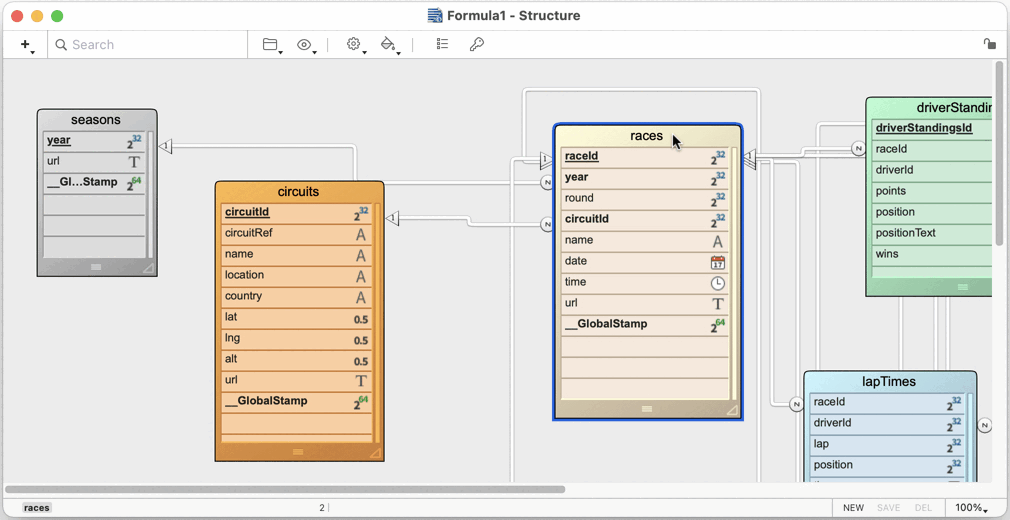Click alpha type icon of country field
Image resolution: width=1010 pixels, height=520 pixels.
coord(361,298)
